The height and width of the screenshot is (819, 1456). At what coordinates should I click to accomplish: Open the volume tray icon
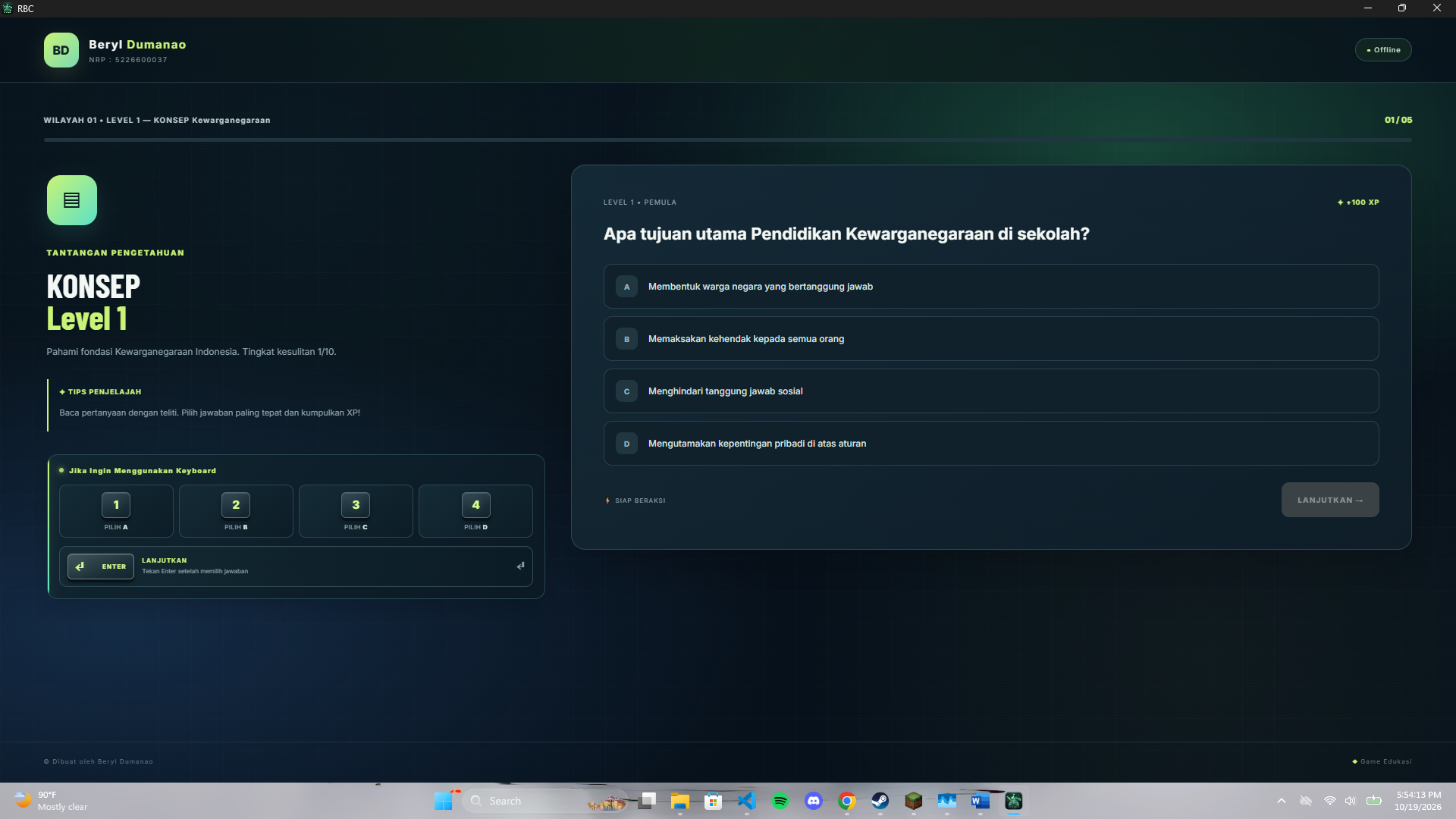pos(1351,801)
